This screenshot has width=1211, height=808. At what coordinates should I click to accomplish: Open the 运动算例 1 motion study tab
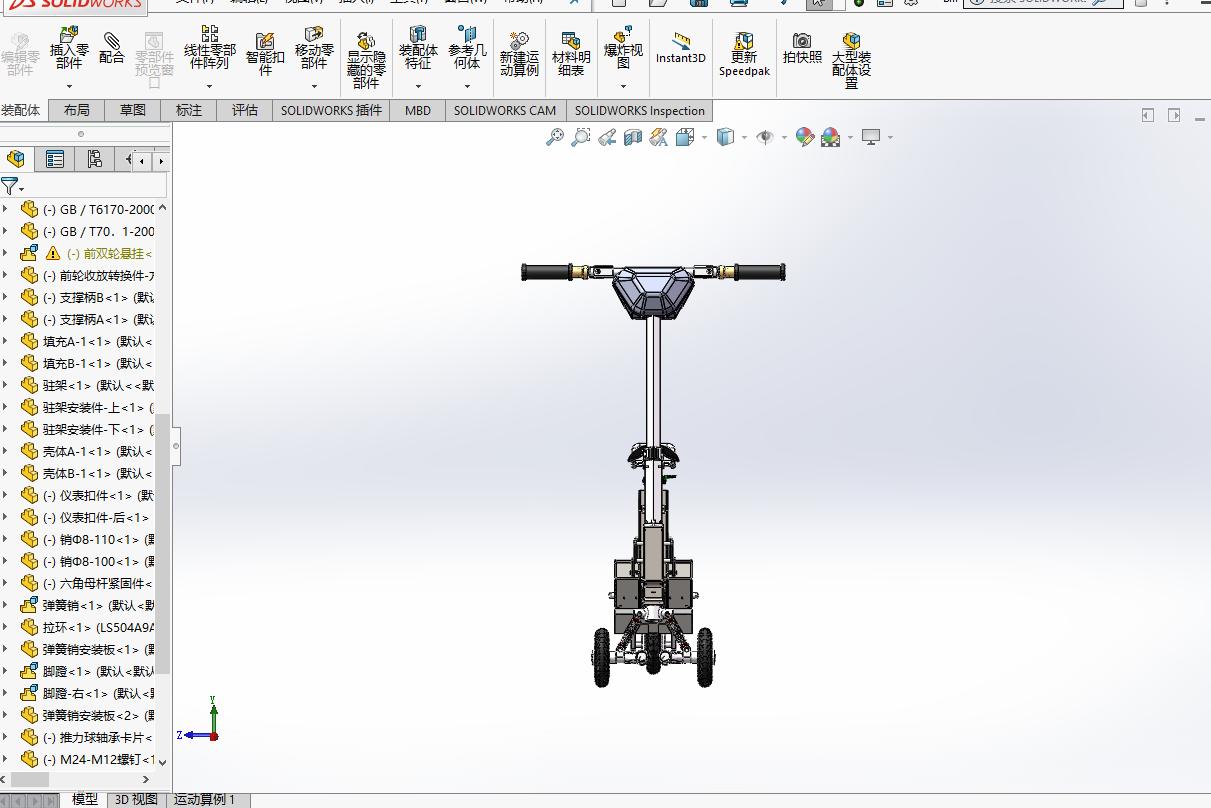coord(204,799)
